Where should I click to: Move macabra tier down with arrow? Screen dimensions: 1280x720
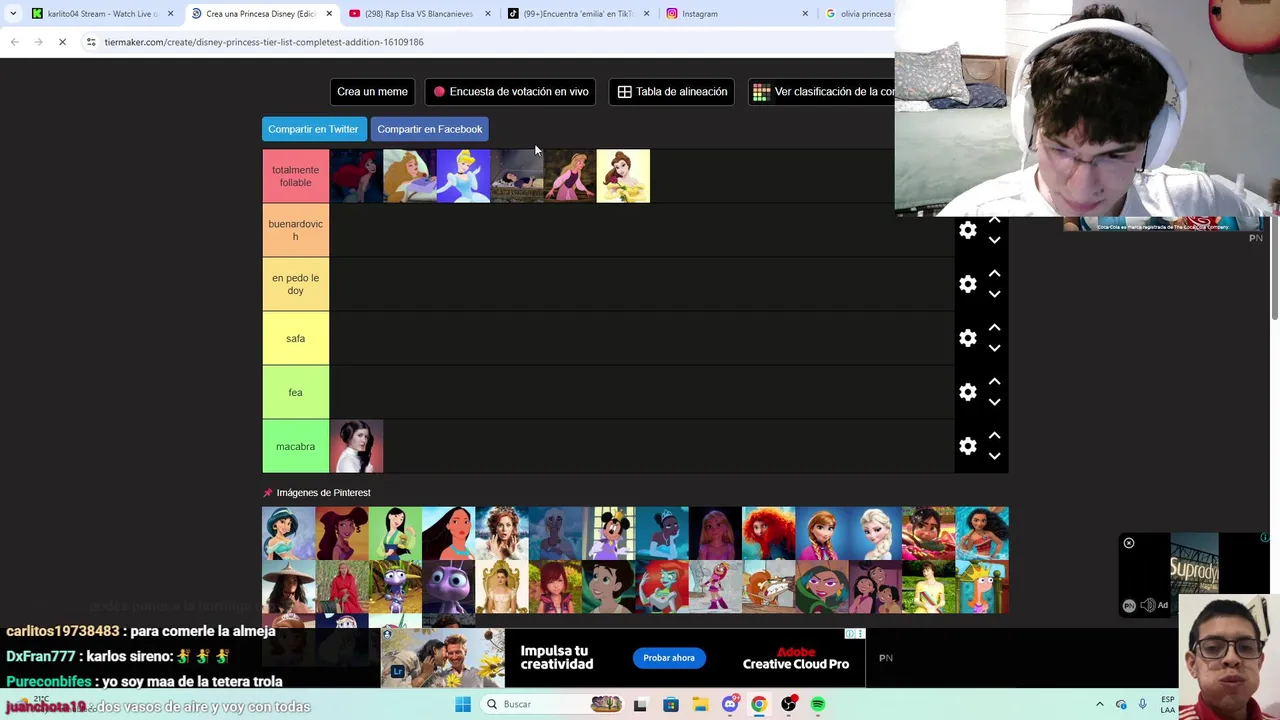(x=994, y=456)
